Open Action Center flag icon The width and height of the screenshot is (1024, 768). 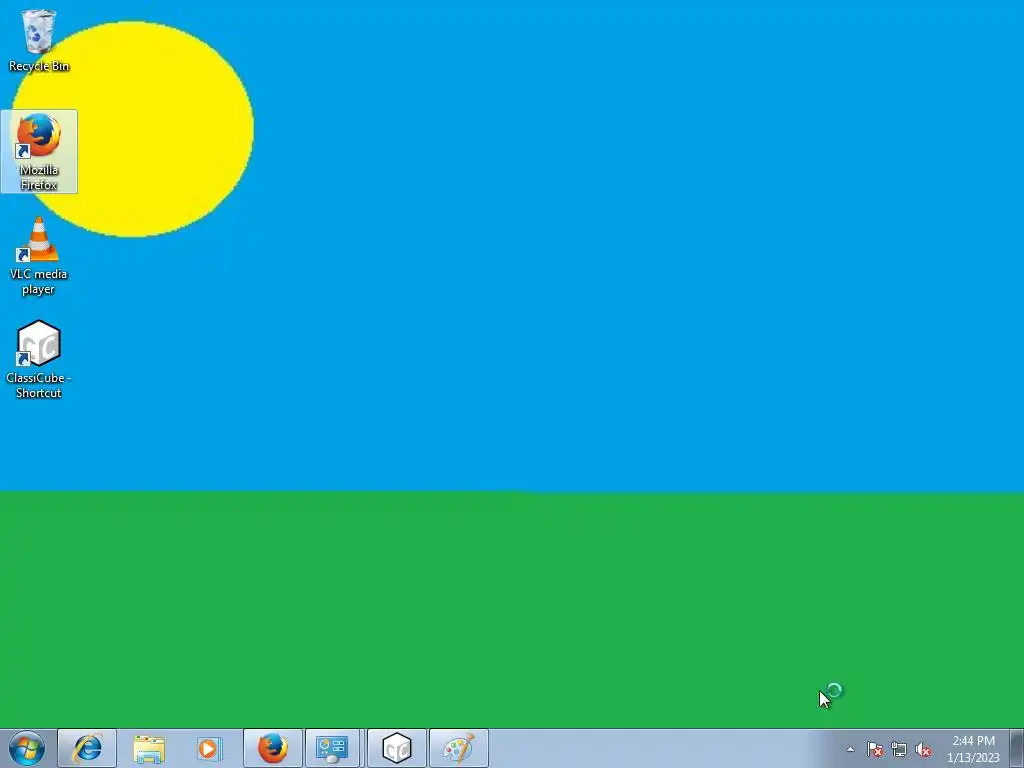(x=874, y=749)
